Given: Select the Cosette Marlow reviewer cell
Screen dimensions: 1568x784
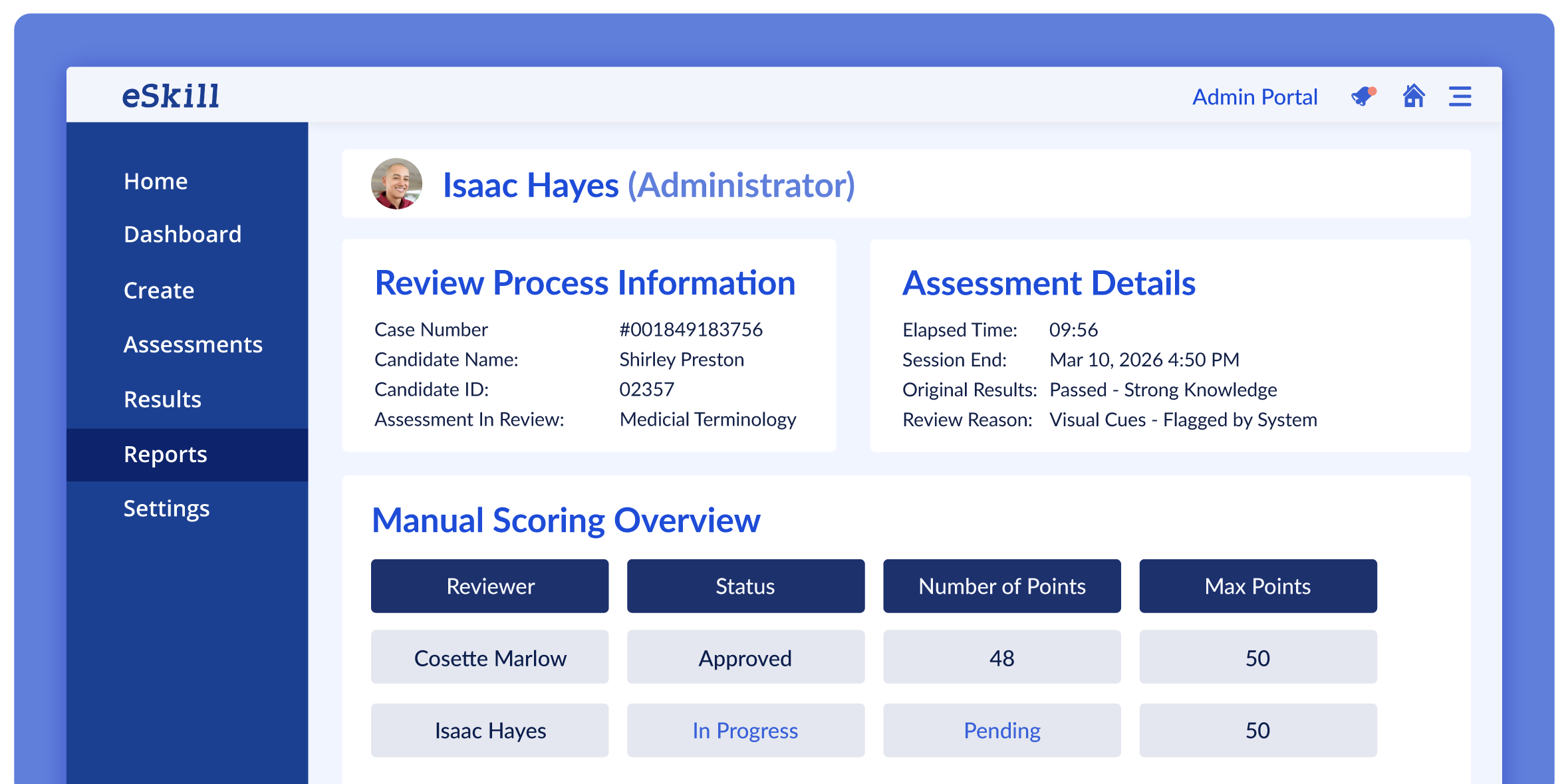Looking at the screenshot, I should coord(489,658).
